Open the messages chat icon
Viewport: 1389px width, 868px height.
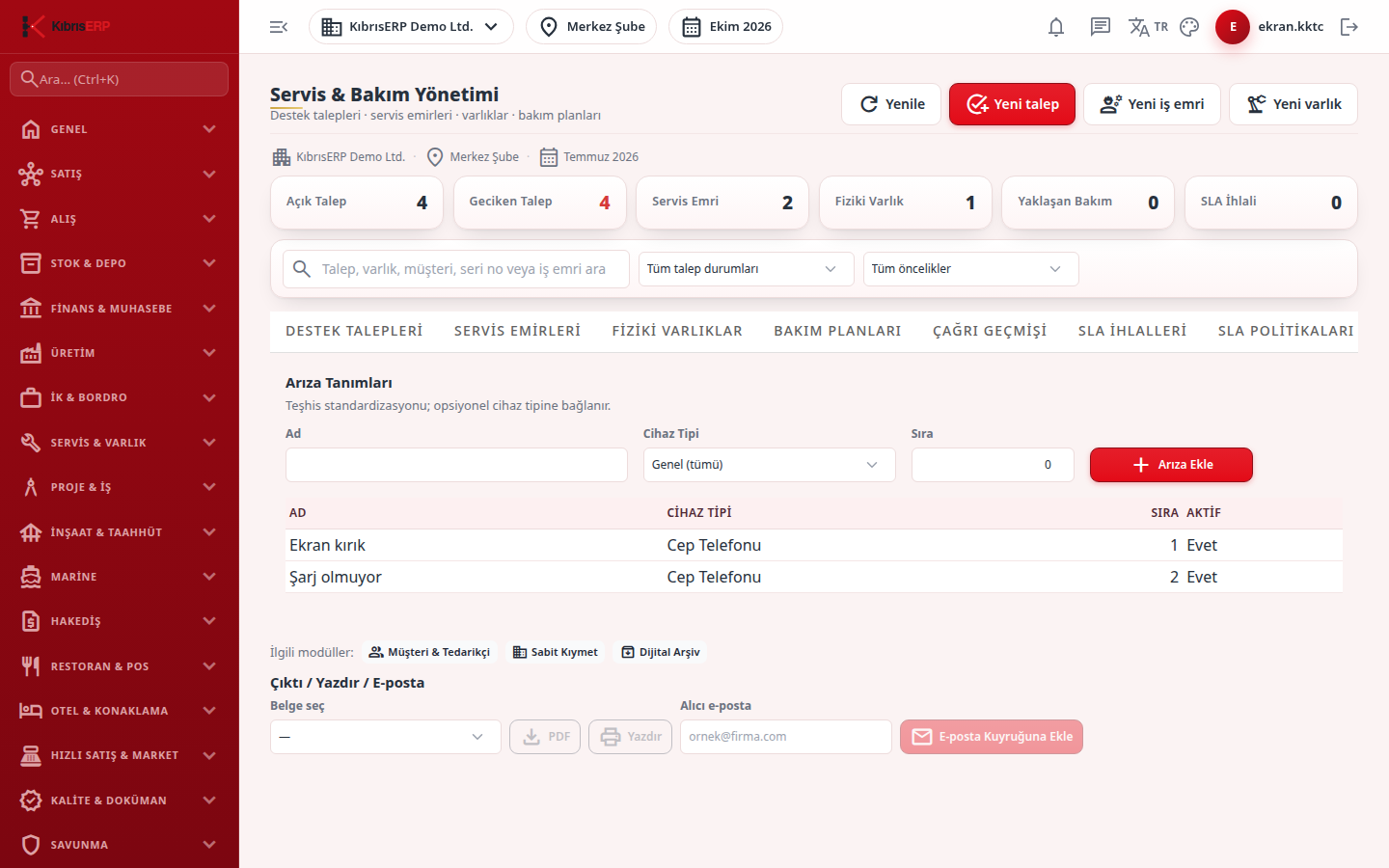pyautogui.click(x=1101, y=27)
